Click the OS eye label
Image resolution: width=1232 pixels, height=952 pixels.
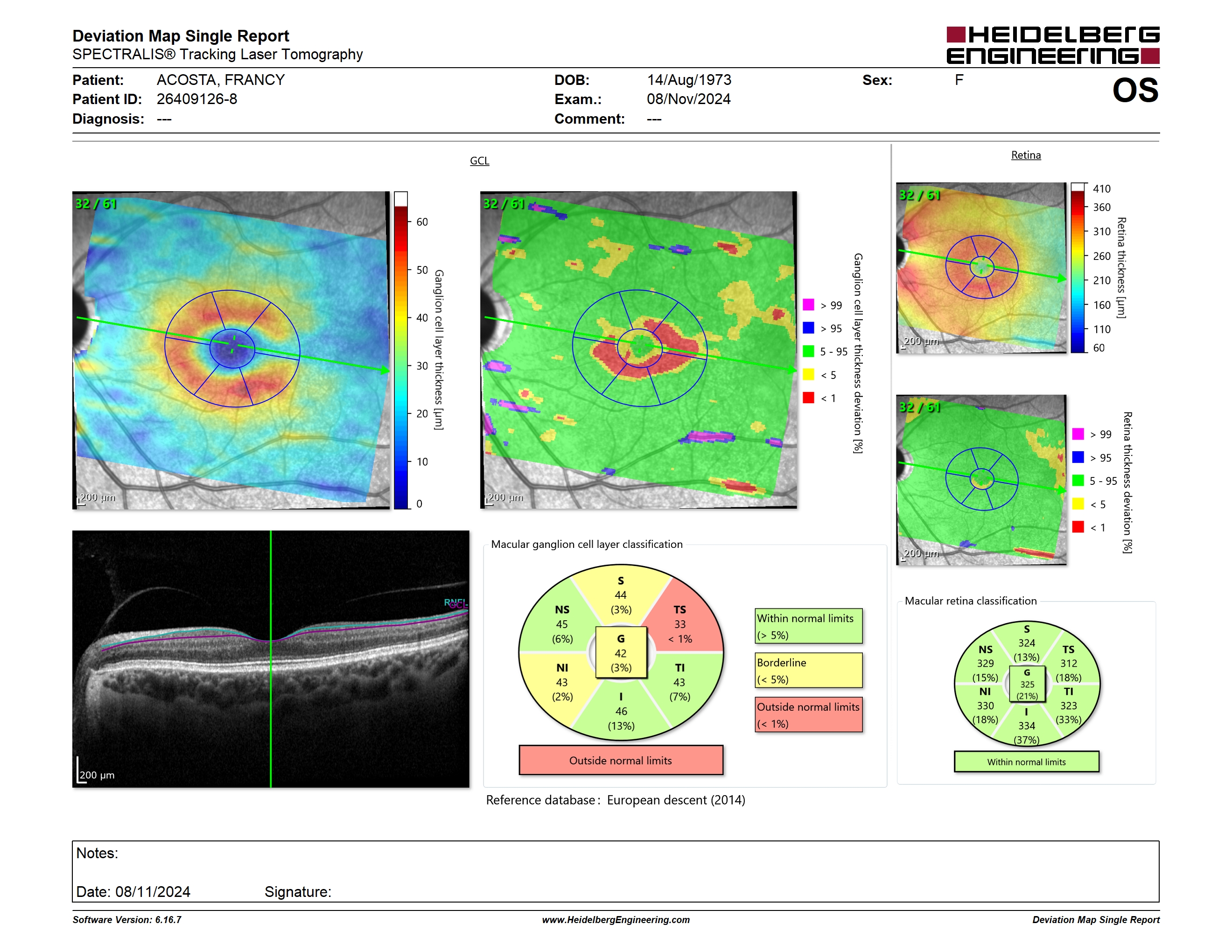point(1135,90)
